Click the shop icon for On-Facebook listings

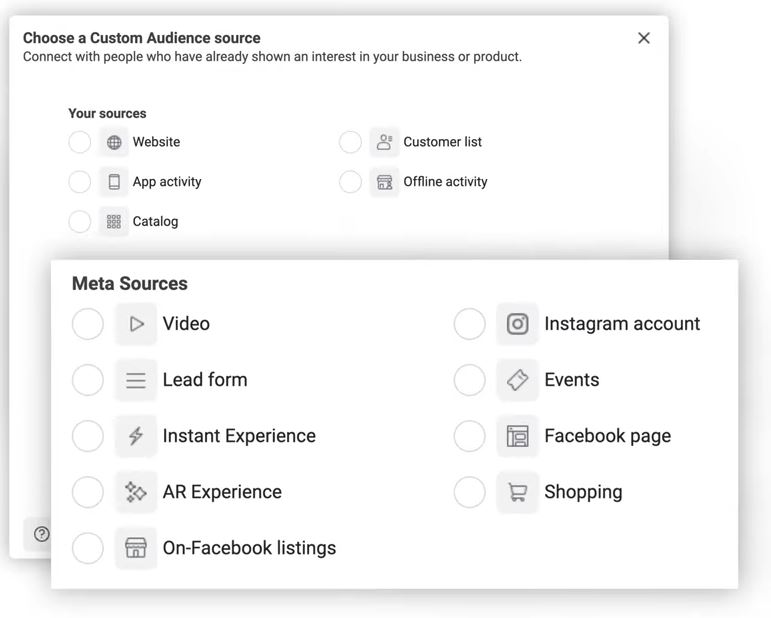click(136, 548)
